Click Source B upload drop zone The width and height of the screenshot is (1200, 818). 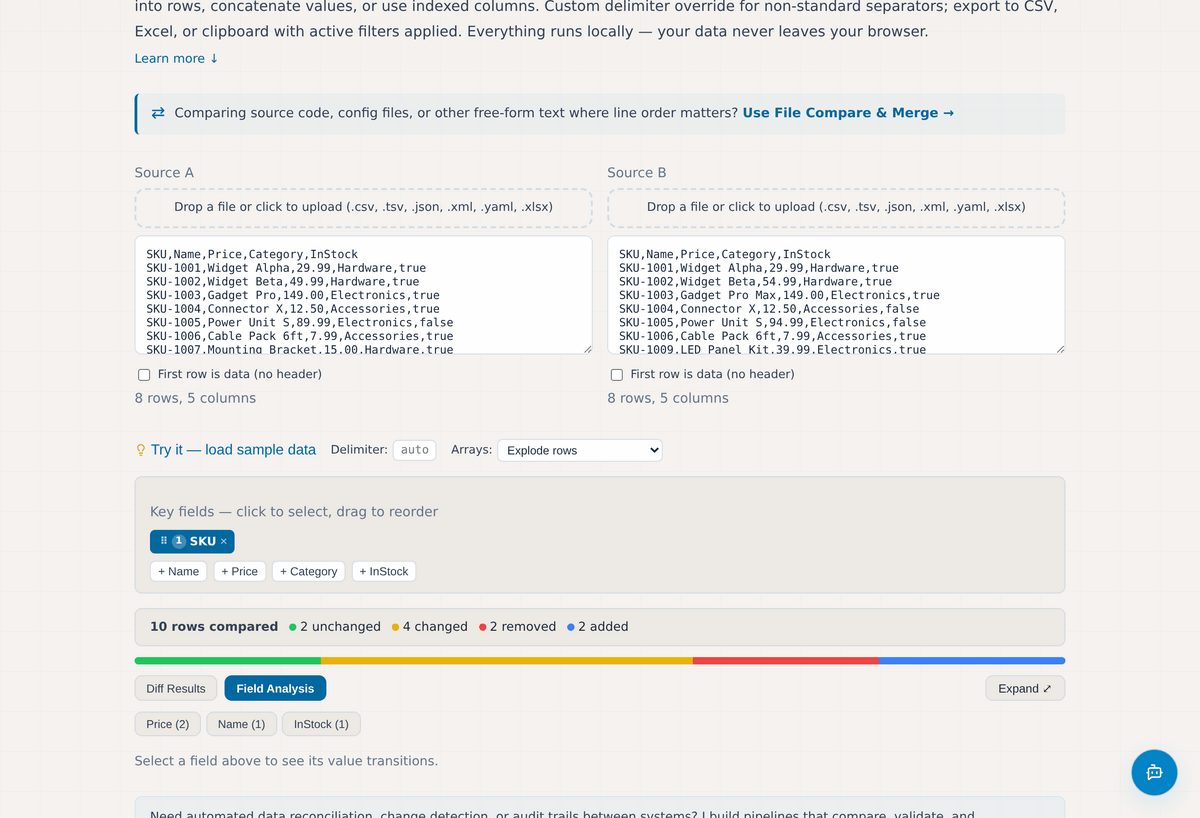(836, 207)
